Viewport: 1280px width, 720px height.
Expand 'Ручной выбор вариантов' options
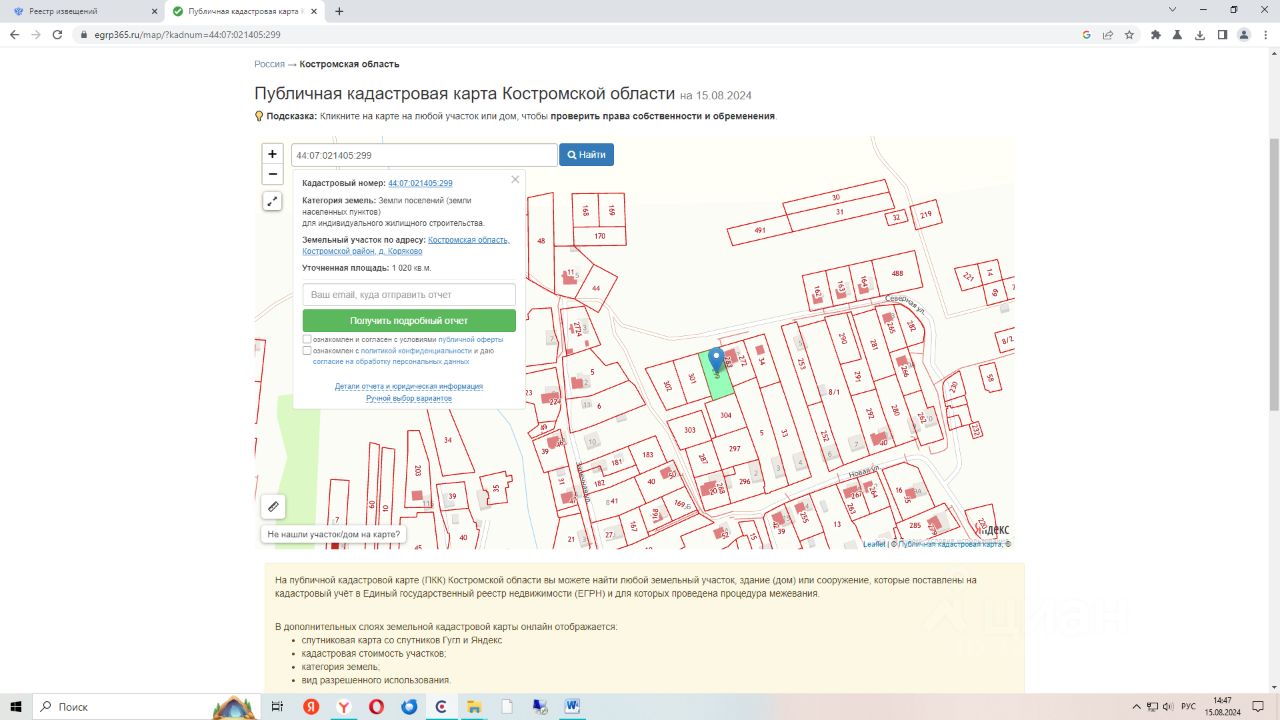pyautogui.click(x=408, y=398)
